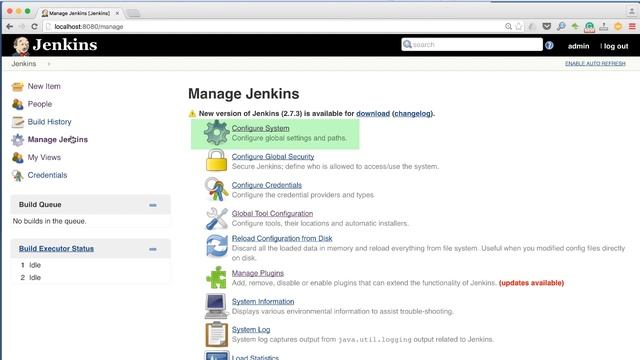Click the Manage Plugins puzzle piece icon

(x=216, y=277)
